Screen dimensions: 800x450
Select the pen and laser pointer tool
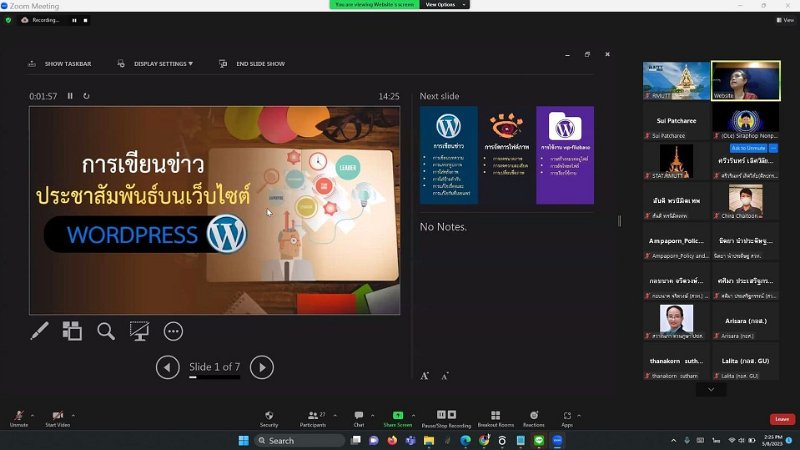point(39,331)
